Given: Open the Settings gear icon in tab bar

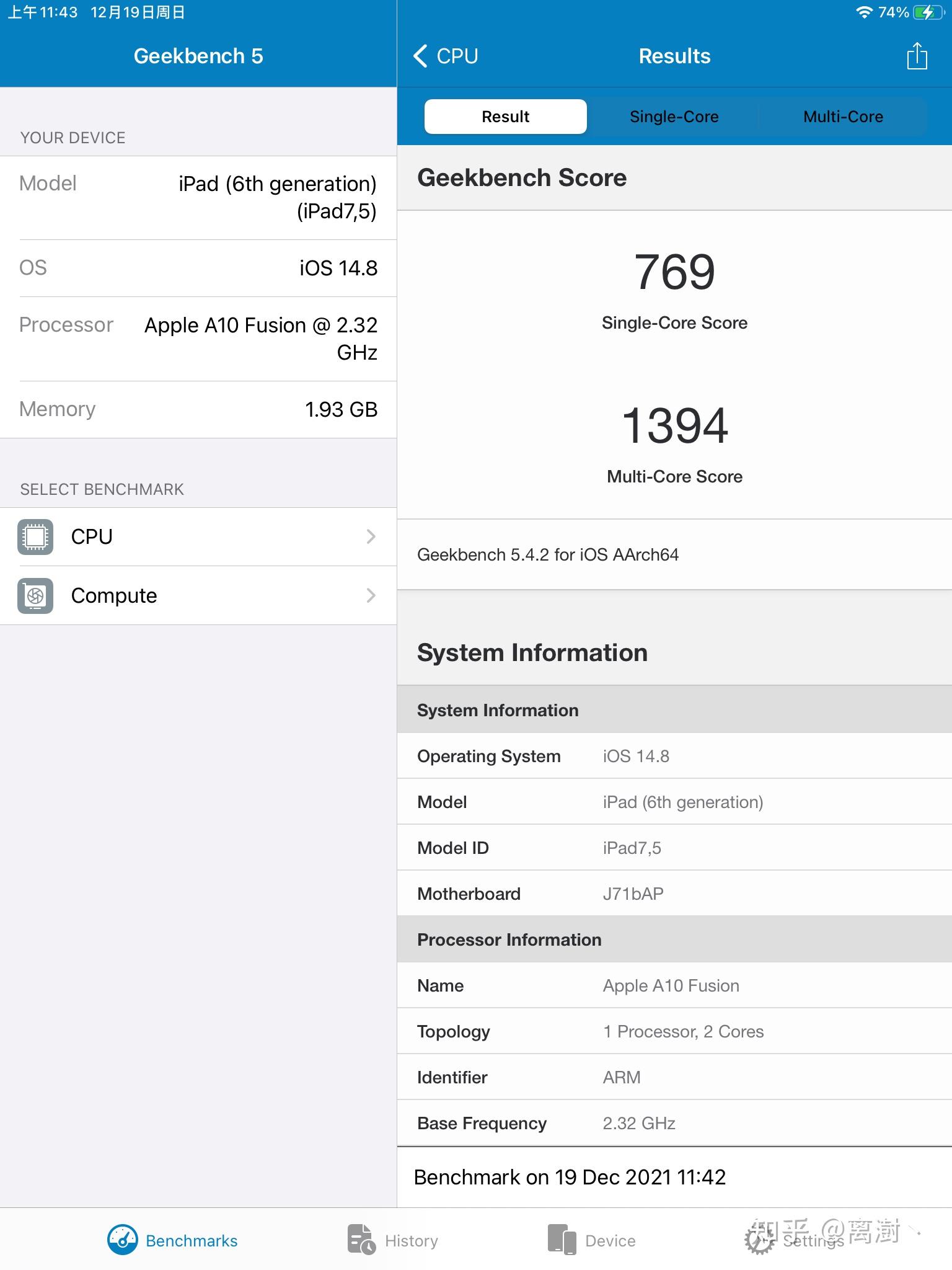Looking at the screenshot, I should (760, 1240).
